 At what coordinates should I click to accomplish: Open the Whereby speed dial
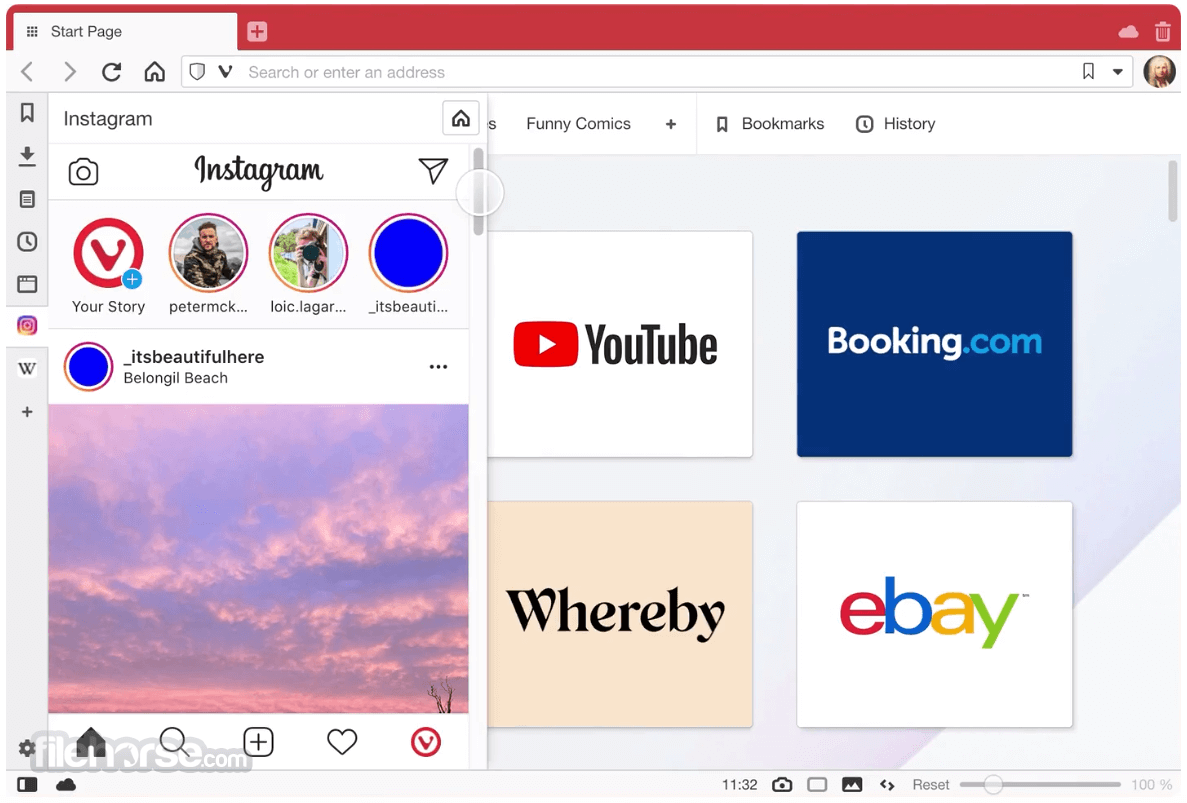pos(620,614)
